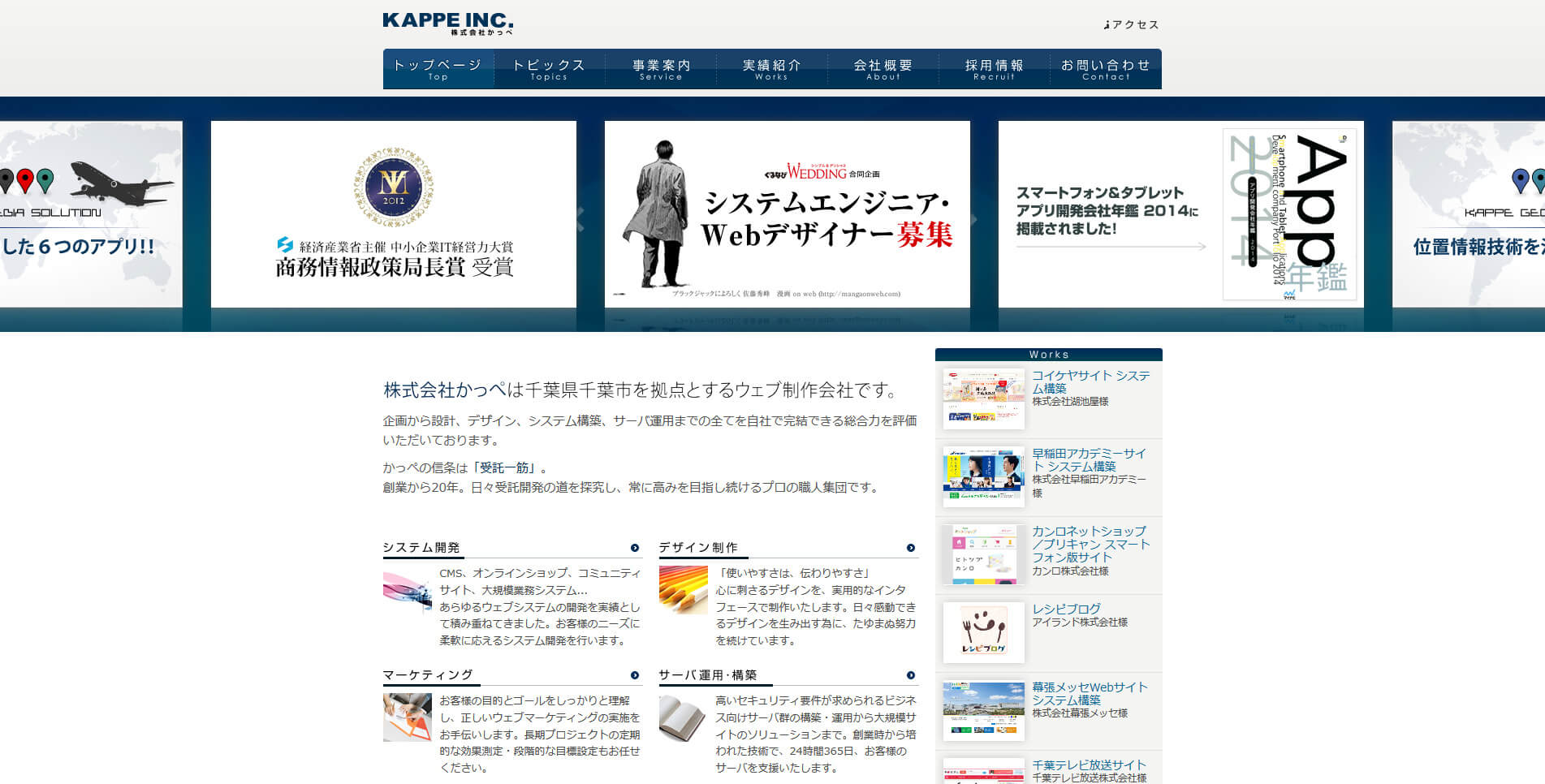Image resolution: width=1545 pixels, height=784 pixels.
Task: Open the 事業案内 Service menu
Action: click(661, 69)
